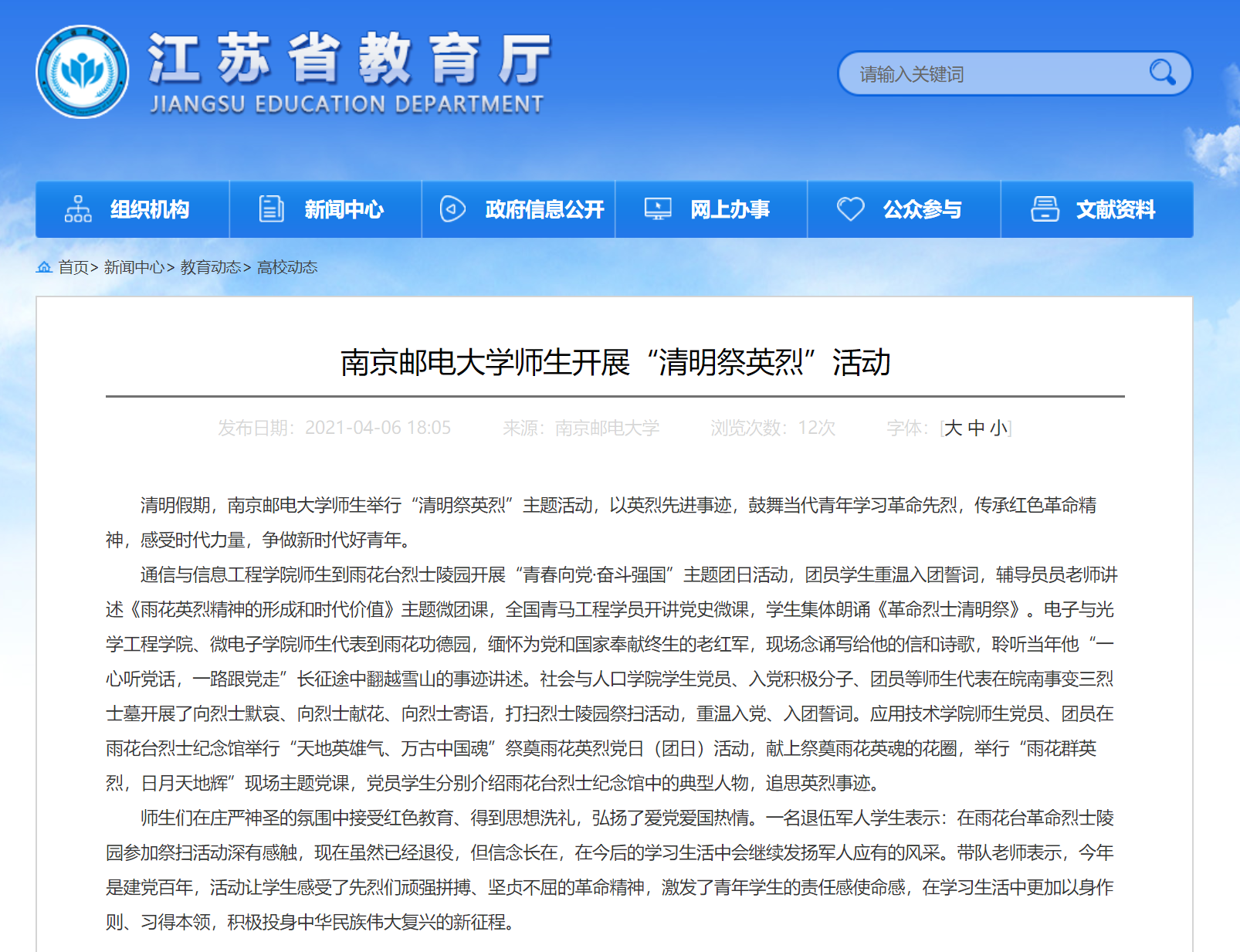1240x952 pixels.
Task: Open the 文献资料 menu item
Action: click(1116, 209)
